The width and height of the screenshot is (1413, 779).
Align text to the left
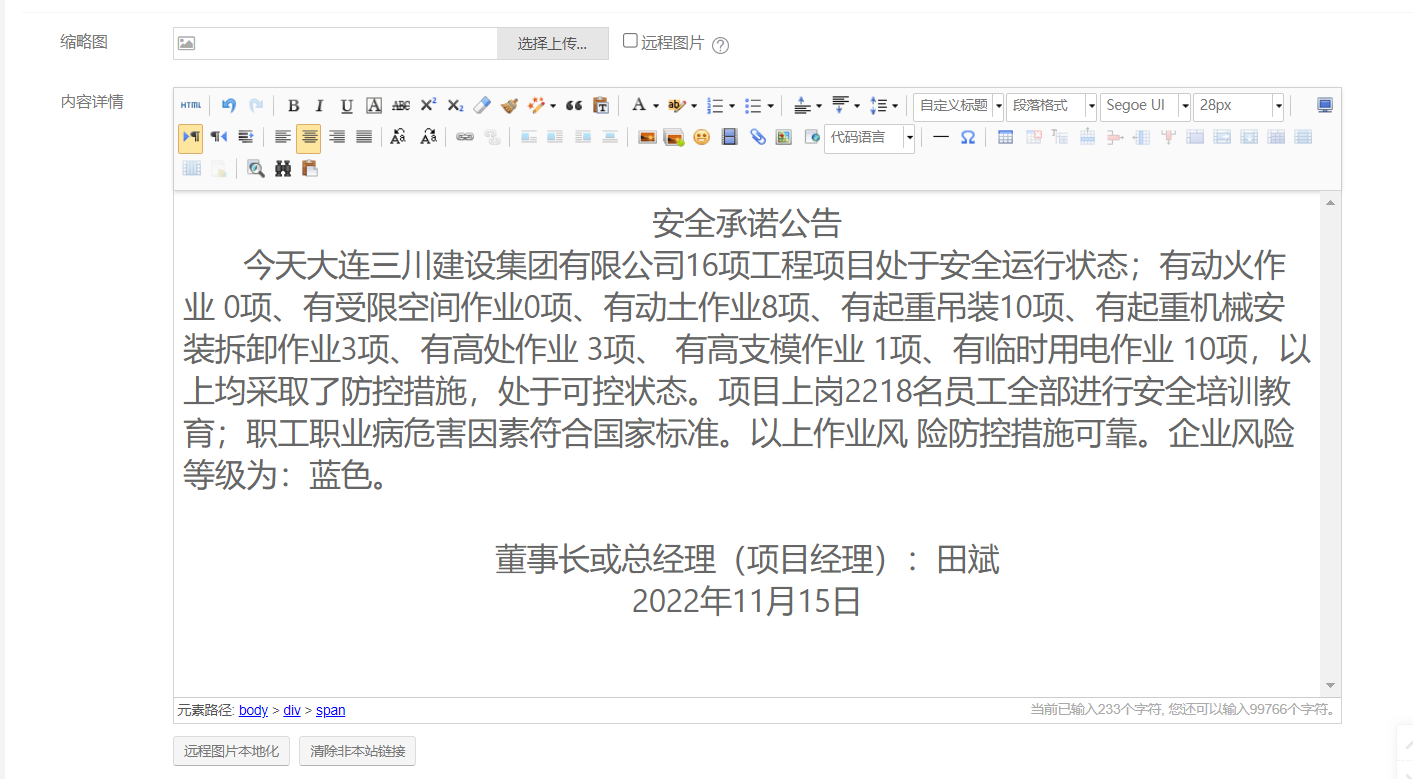283,137
